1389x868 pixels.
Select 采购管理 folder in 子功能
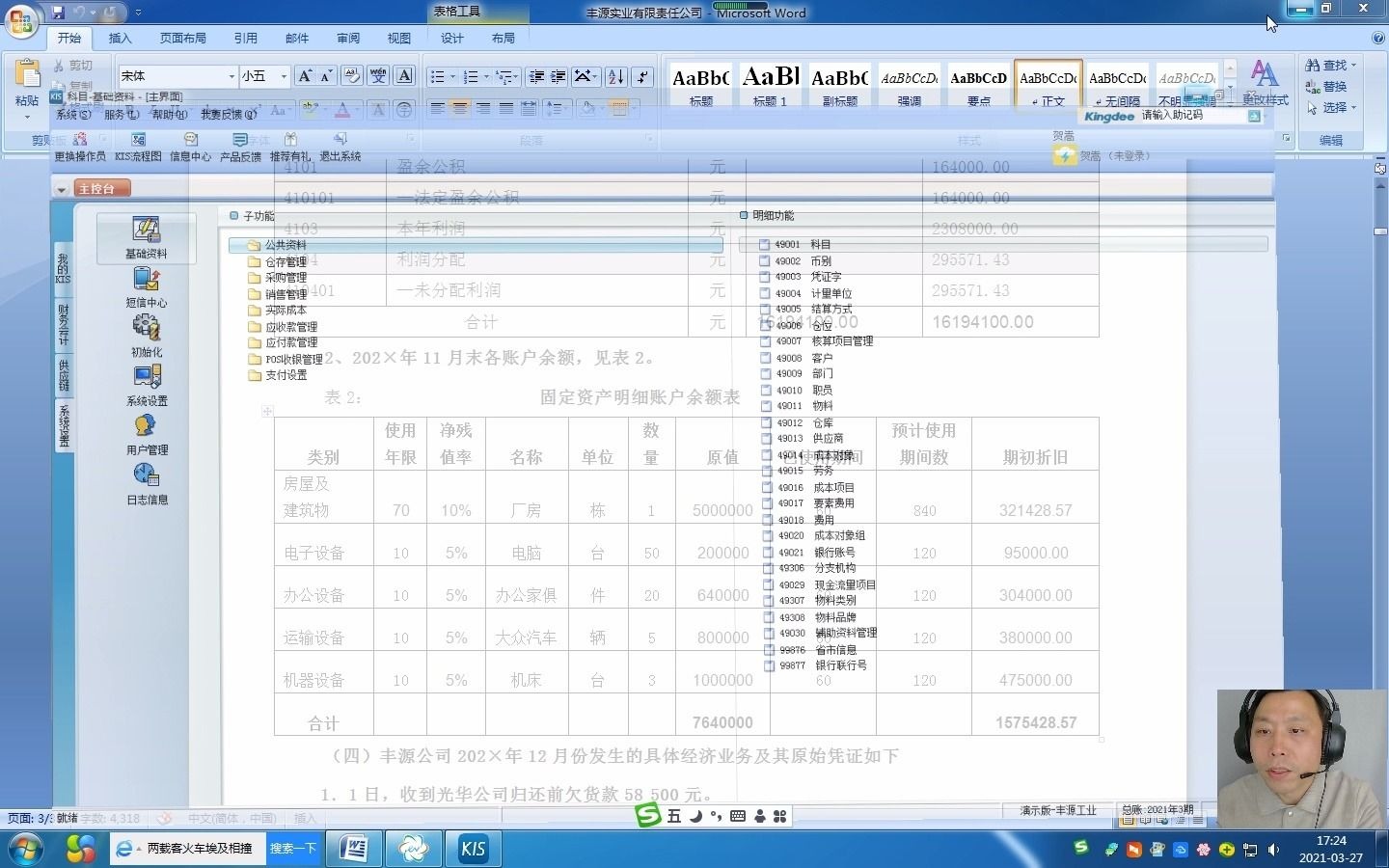click(x=277, y=278)
